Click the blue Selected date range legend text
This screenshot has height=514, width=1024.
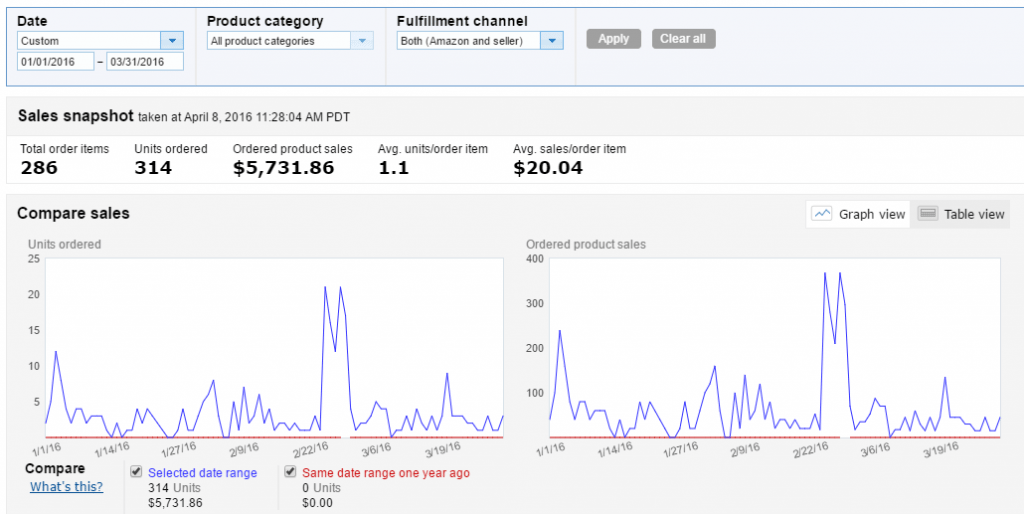[202, 473]
